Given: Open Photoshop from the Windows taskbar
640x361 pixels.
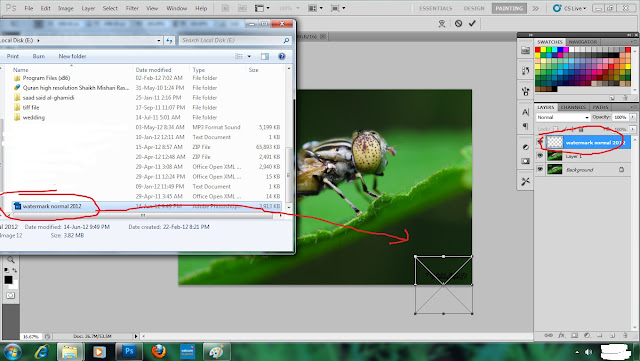Looking at the screenshot, I should (129, 351).
